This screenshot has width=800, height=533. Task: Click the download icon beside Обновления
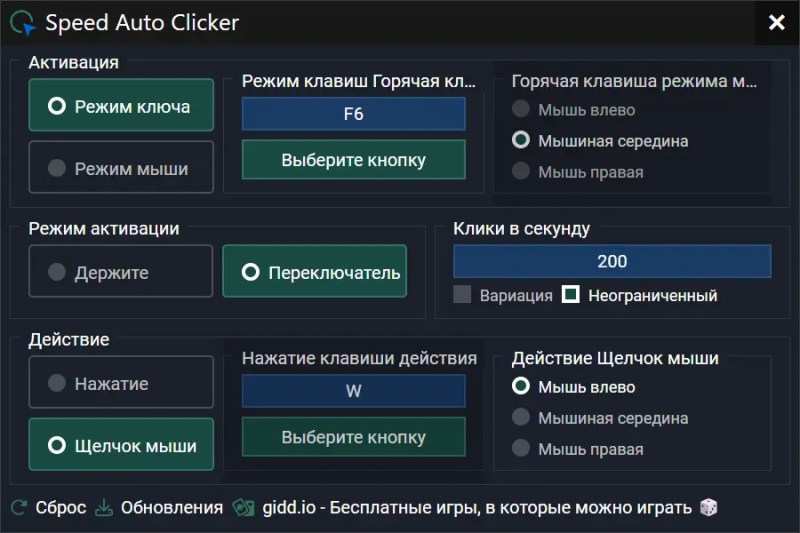click(x=104, y=507)
